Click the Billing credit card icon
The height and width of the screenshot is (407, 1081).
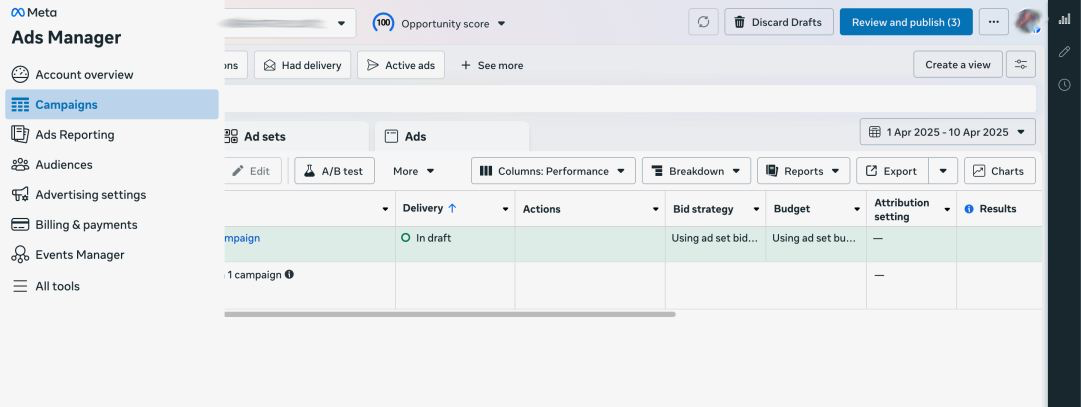pyautogui.click(x=20, y=225)
